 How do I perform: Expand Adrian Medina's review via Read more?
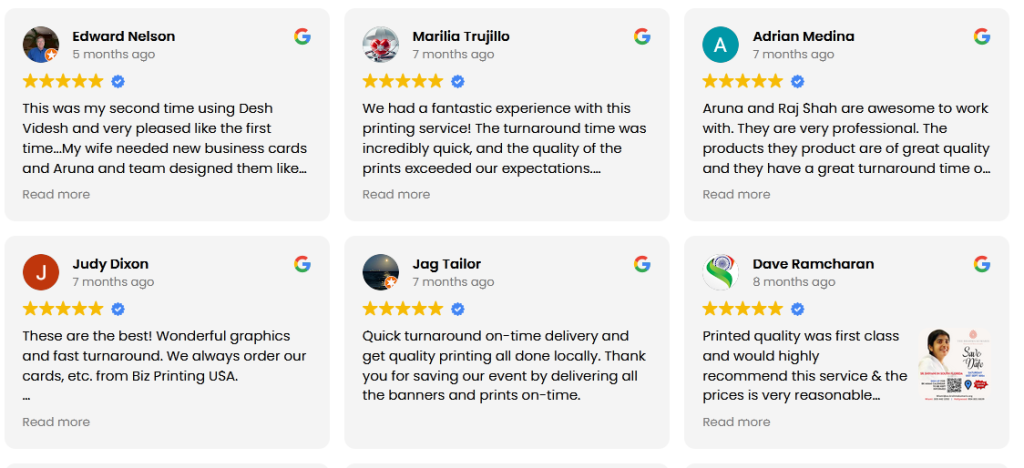point(736,194)
